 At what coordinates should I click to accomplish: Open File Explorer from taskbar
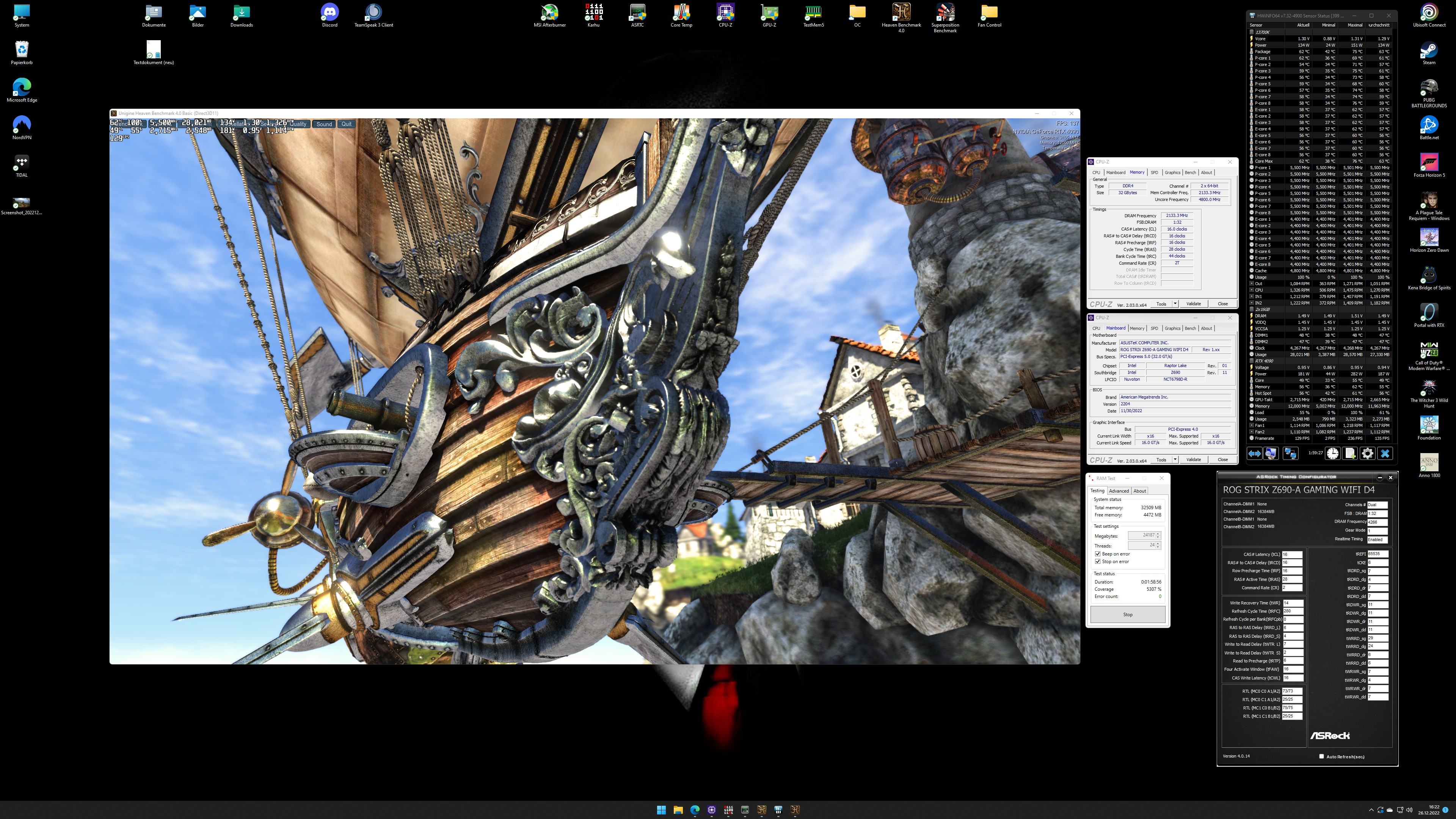click(678, 810)
